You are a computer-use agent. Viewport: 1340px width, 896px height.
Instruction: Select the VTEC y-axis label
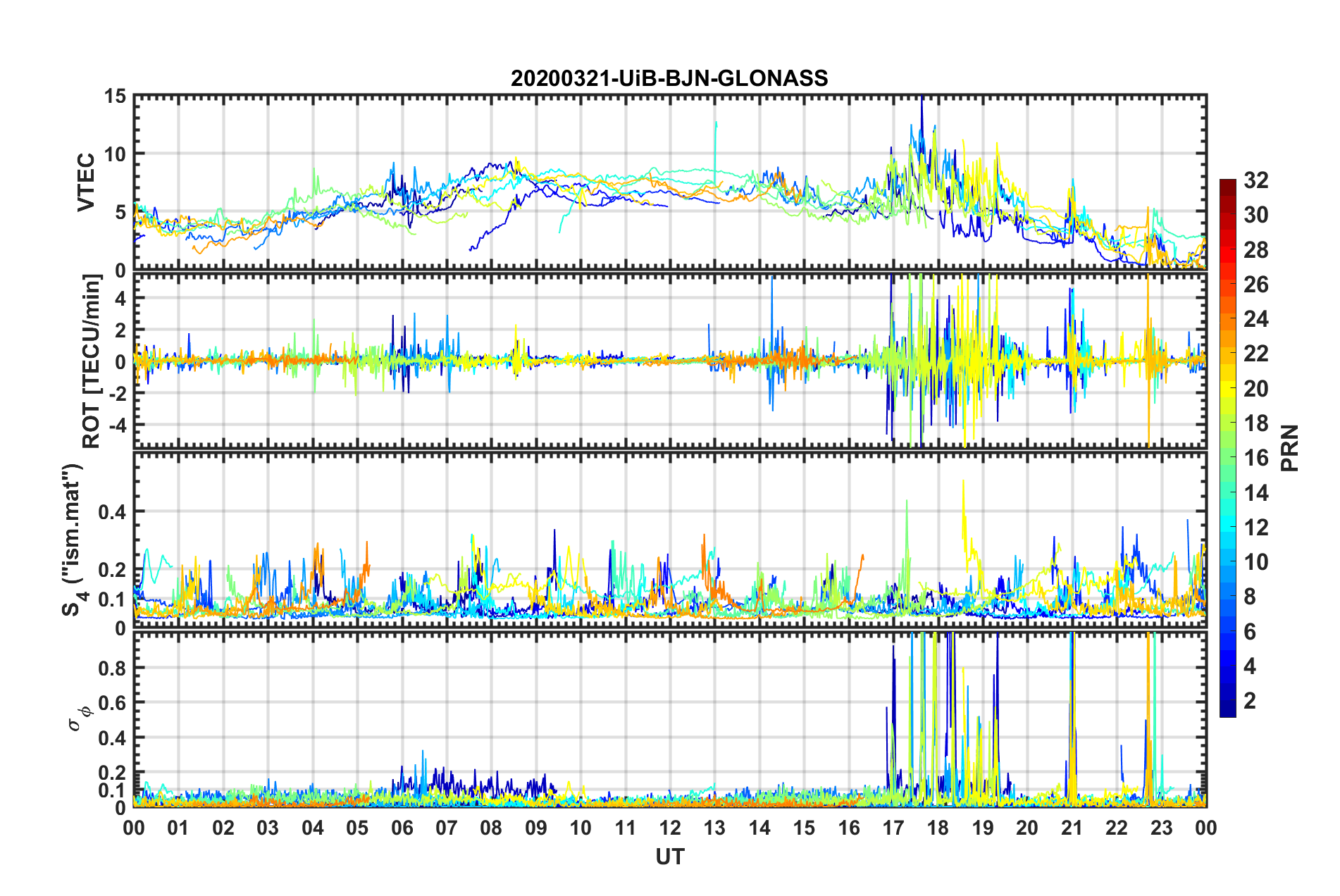point(85,182)
